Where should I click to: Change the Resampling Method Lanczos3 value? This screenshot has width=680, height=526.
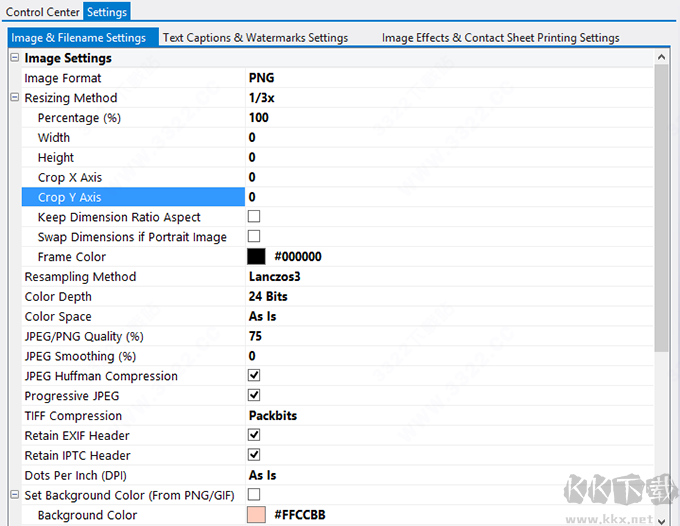(x=276, y=277)
